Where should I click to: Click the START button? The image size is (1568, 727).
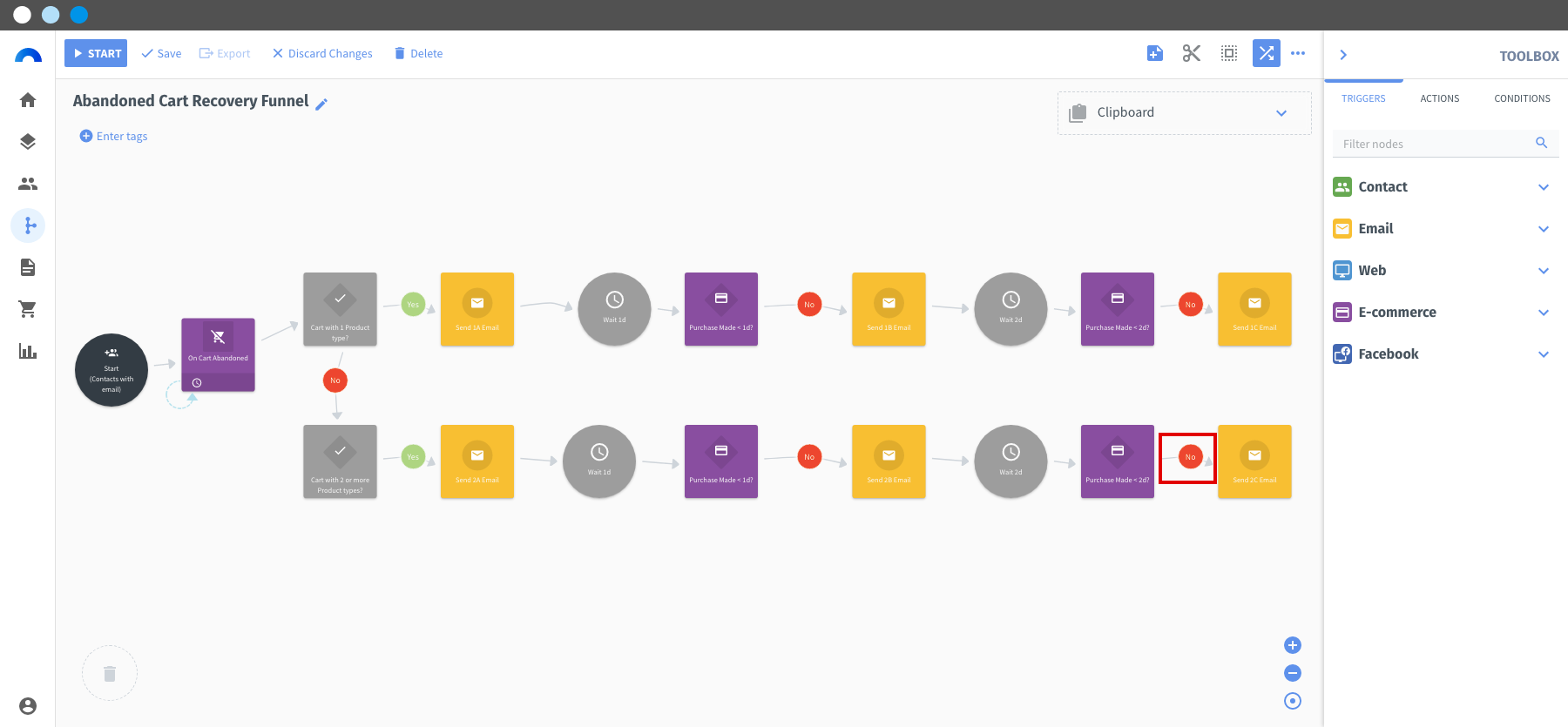[x=96, y=53]
